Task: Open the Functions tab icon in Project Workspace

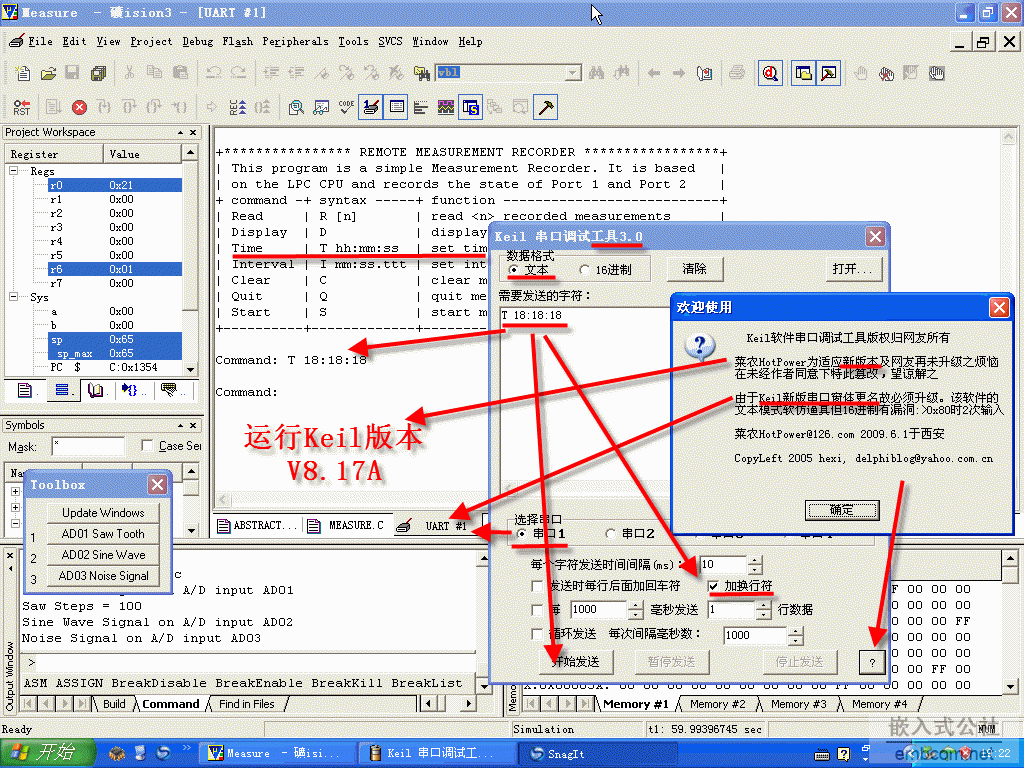Action: 131,391
